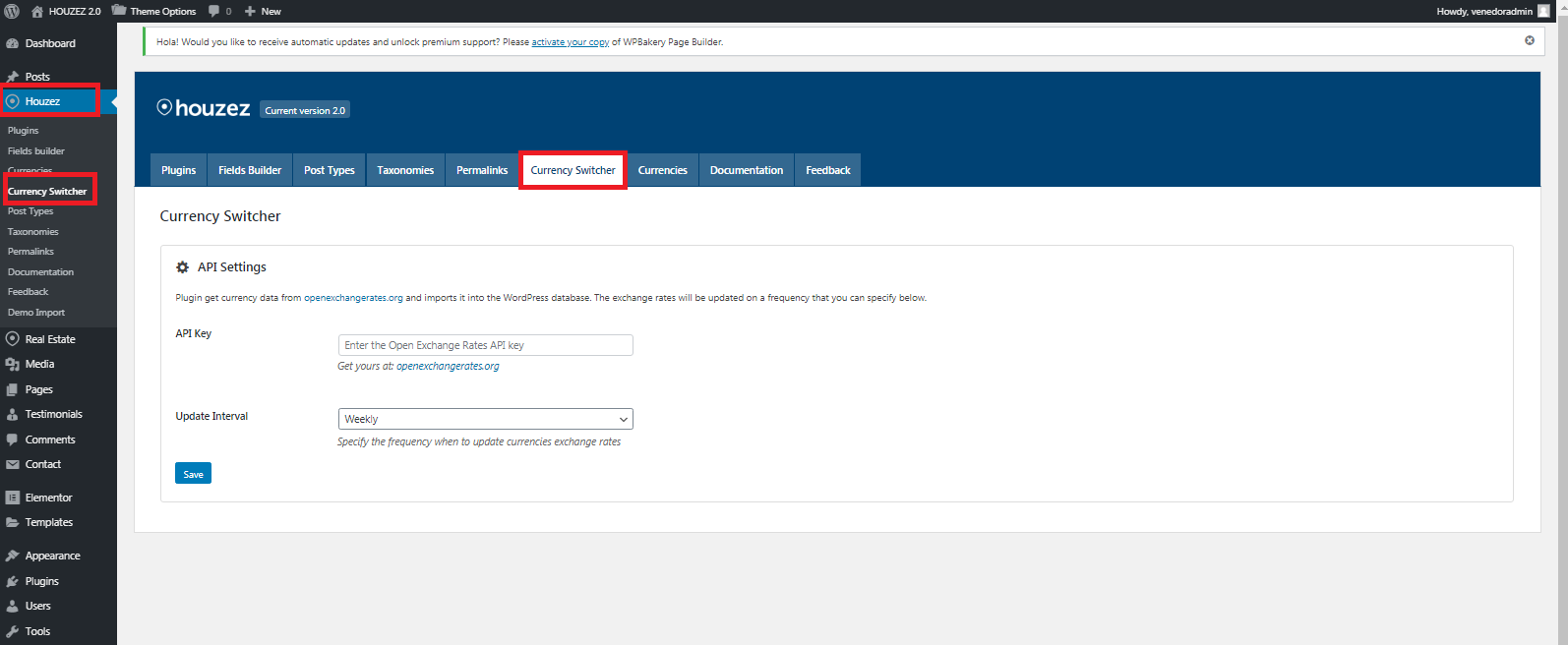Open the 'Get yours at' openexchangerates.org link
Image resolution: width=1568 pixels, height=645 pixels.
point(448,366)
